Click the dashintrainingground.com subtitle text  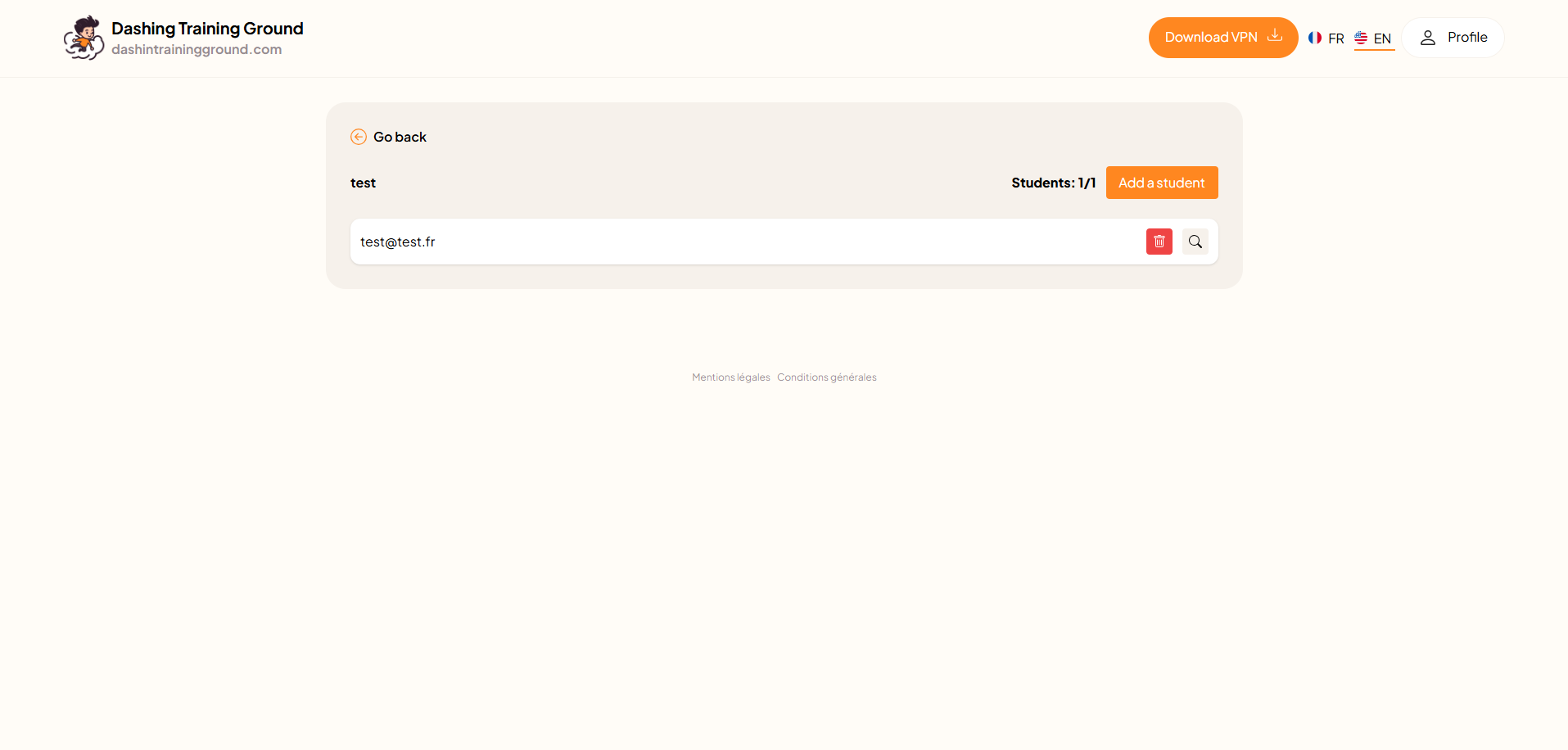coord(197,50)
